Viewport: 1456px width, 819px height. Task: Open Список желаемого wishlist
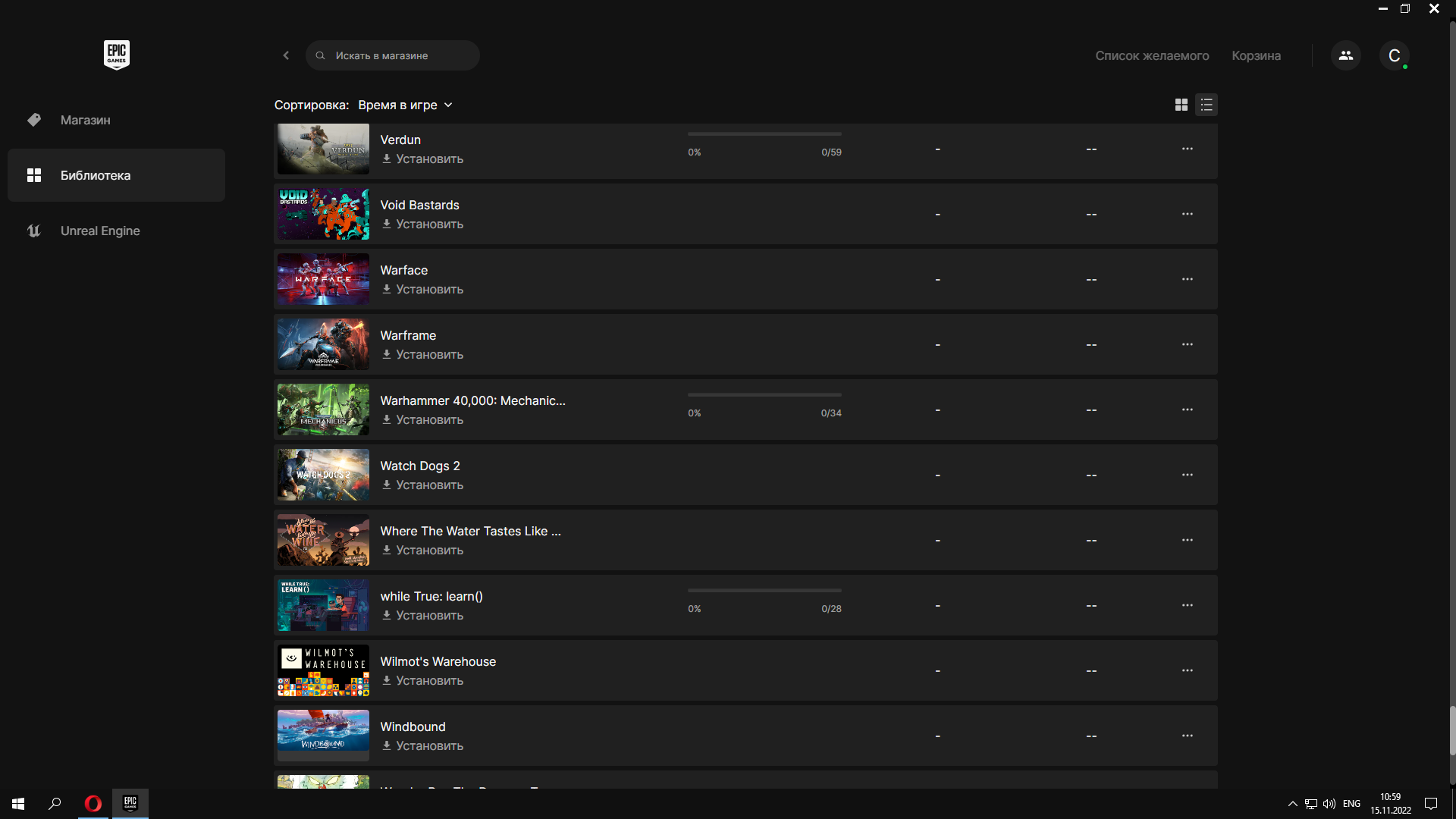tap(1151, 55)
